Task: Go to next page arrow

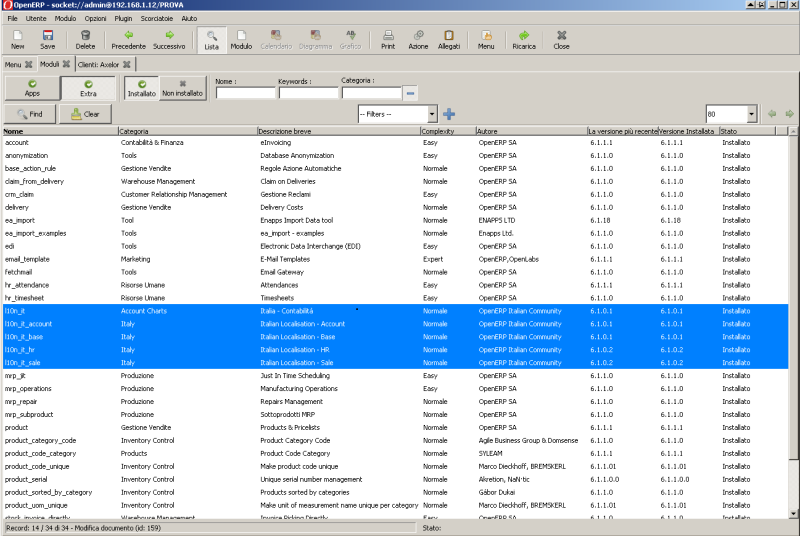Action: 789,114
